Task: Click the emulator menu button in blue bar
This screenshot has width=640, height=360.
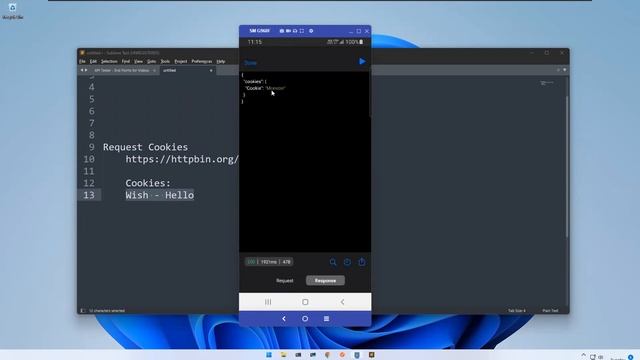Action: (x=326, y=318)
